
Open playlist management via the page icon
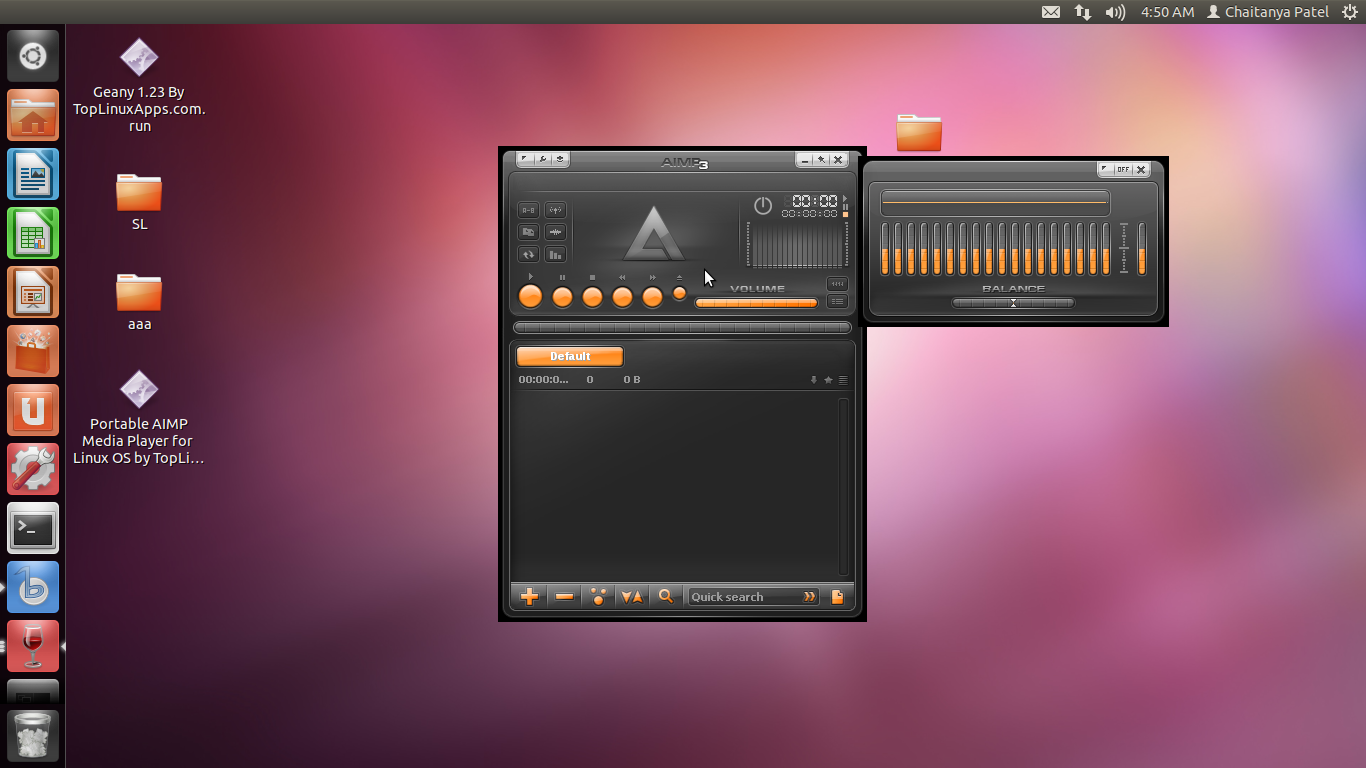(x=838, y=597)
